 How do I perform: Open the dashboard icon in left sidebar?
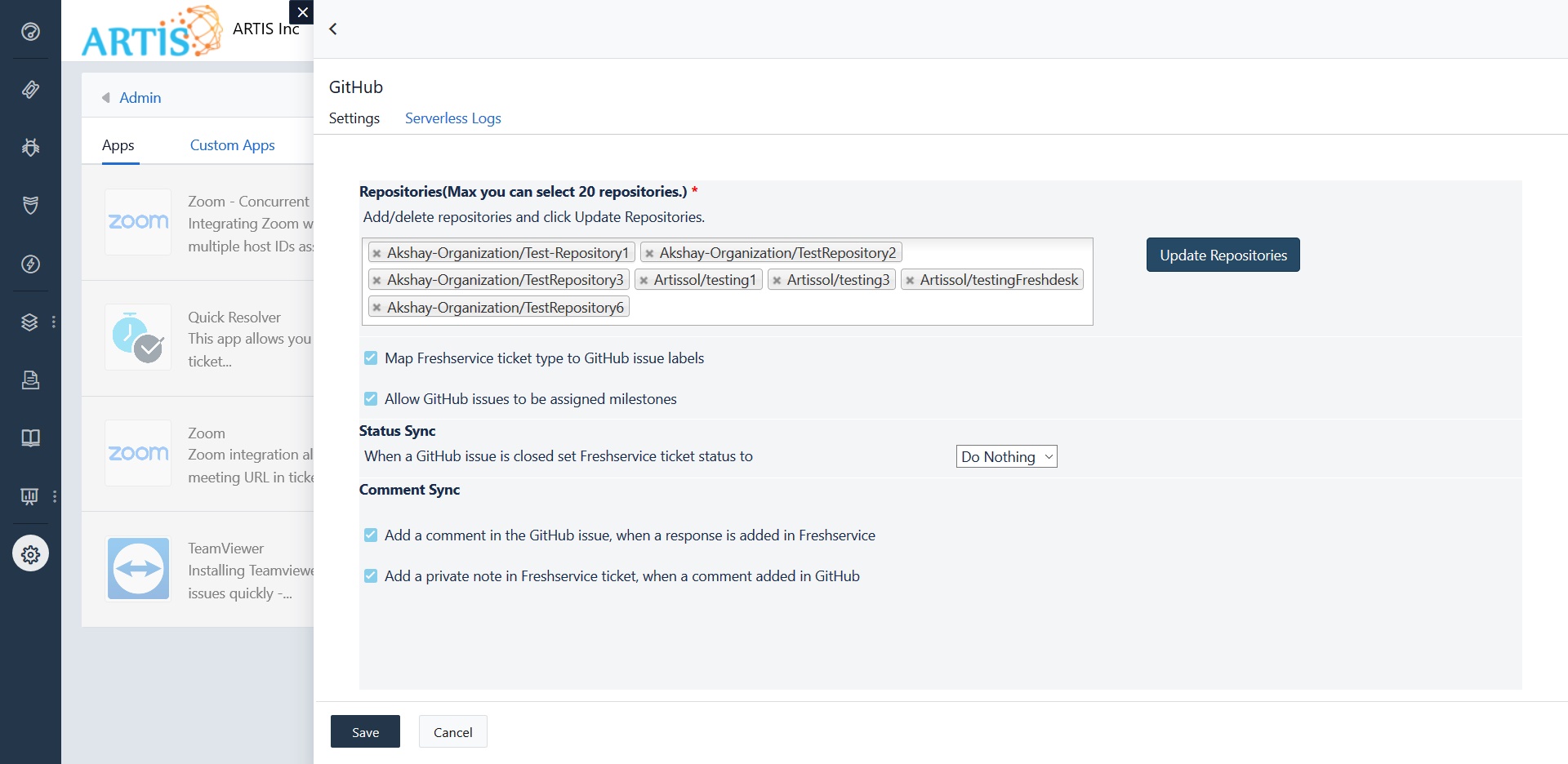coord(30,32)
